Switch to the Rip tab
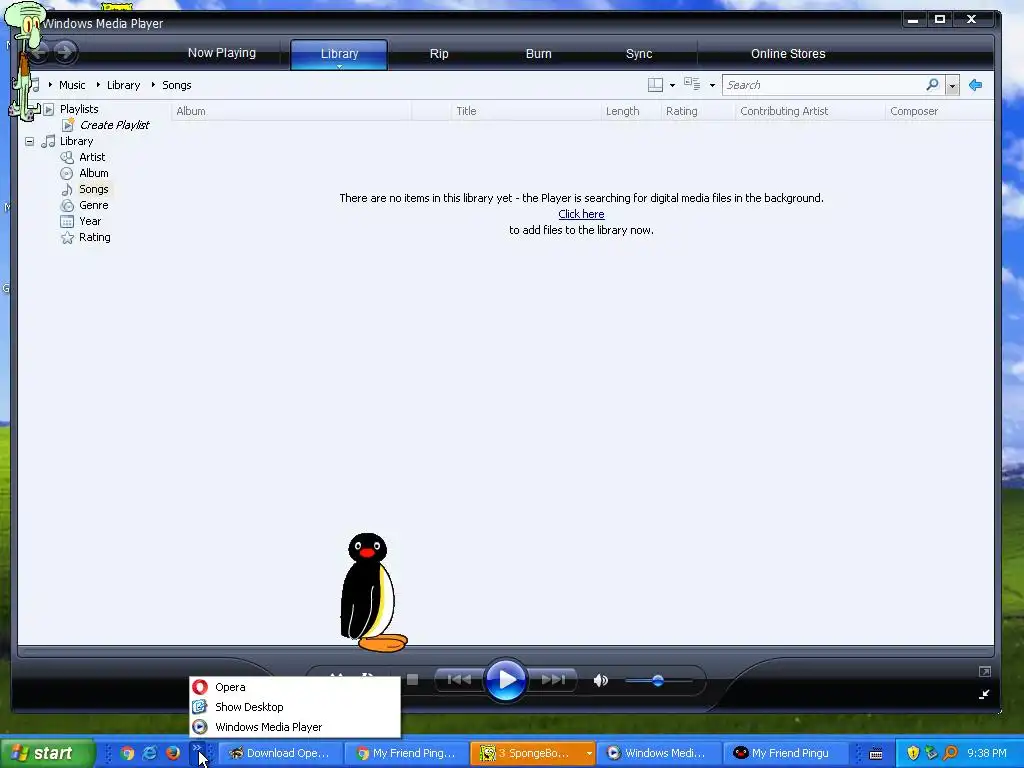Image resolution: width=1024 pixels, height=768 pixels. 439,54
